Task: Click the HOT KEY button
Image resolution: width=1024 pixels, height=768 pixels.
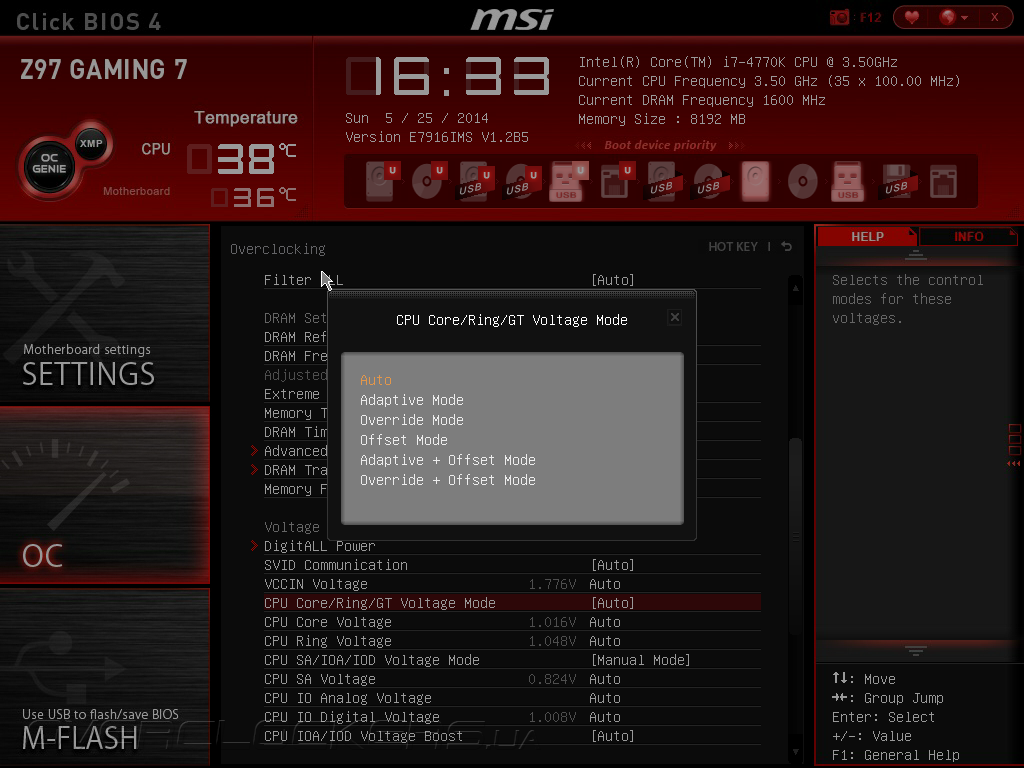Action: tap(733, 247)
